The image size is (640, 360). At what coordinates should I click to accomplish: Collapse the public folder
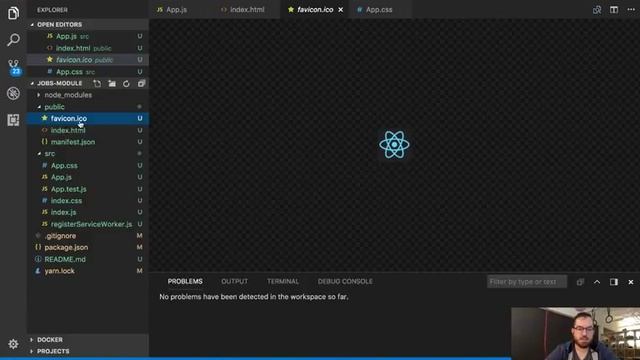88,107
